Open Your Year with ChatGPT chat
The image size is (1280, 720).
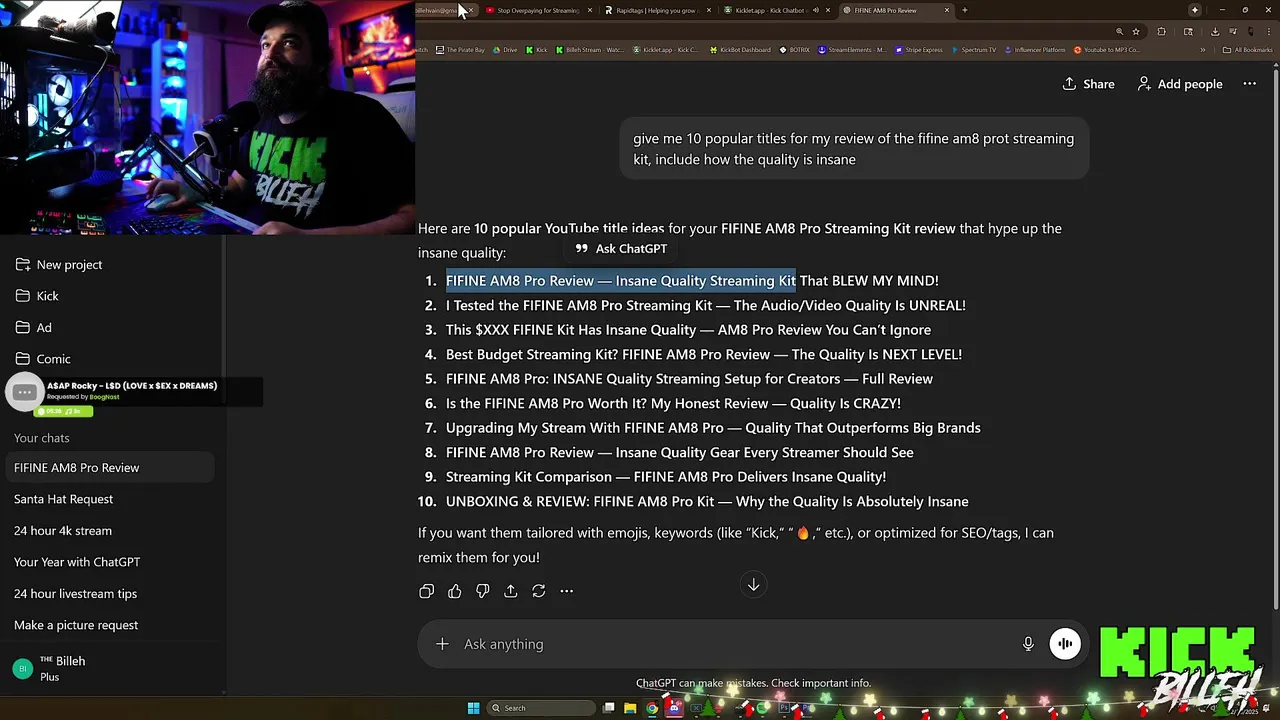click(x=110, y=562)
